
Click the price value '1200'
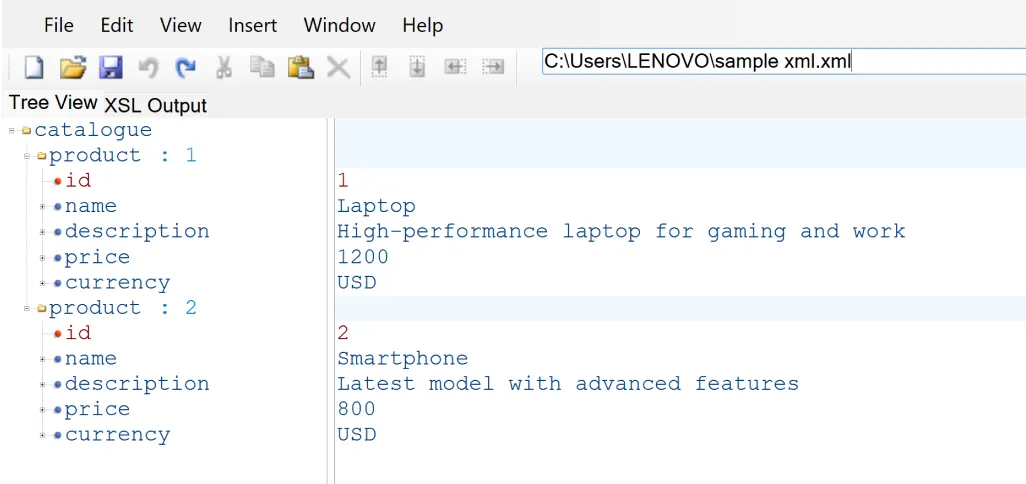click(363, 257)
